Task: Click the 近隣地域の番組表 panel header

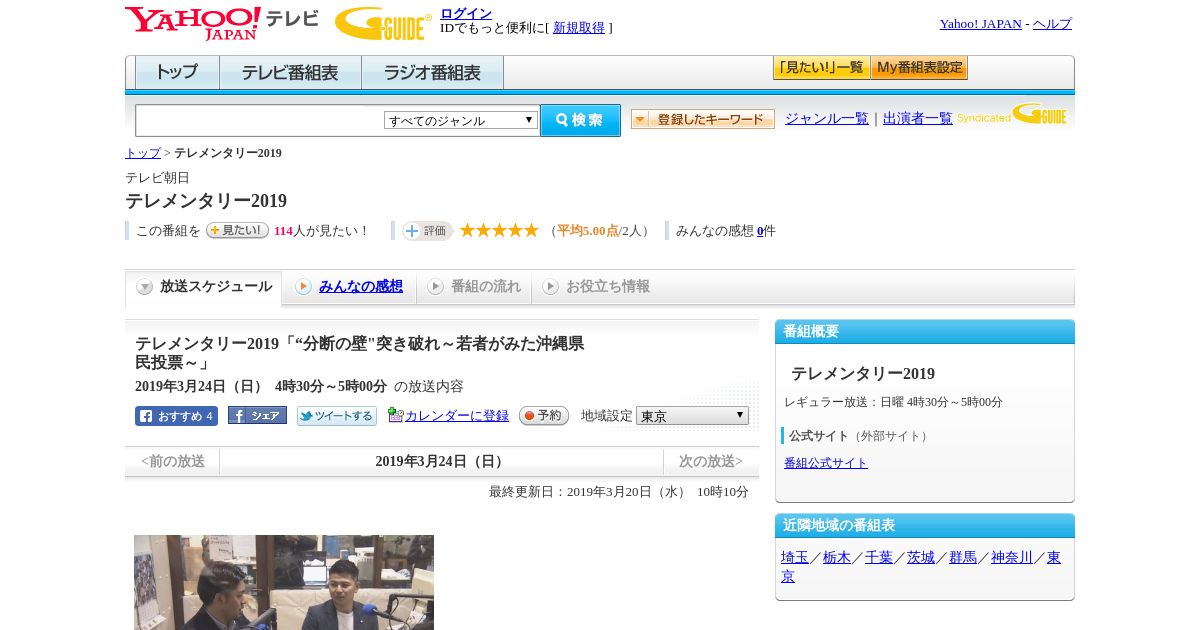Action: pyautogui.click(x=925, y=526)
